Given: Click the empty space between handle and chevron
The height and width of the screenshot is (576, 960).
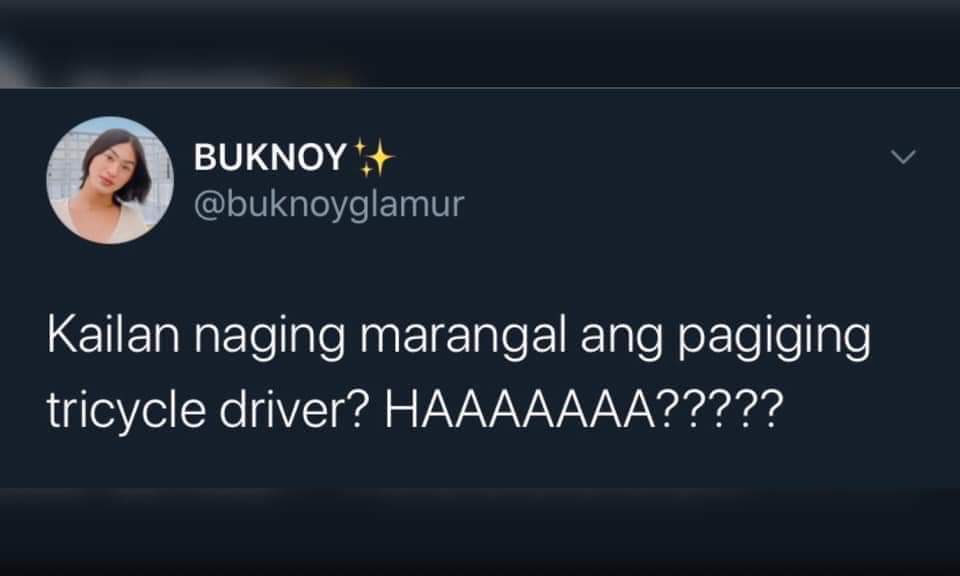Looking at the screenshot, I should 673,184.
